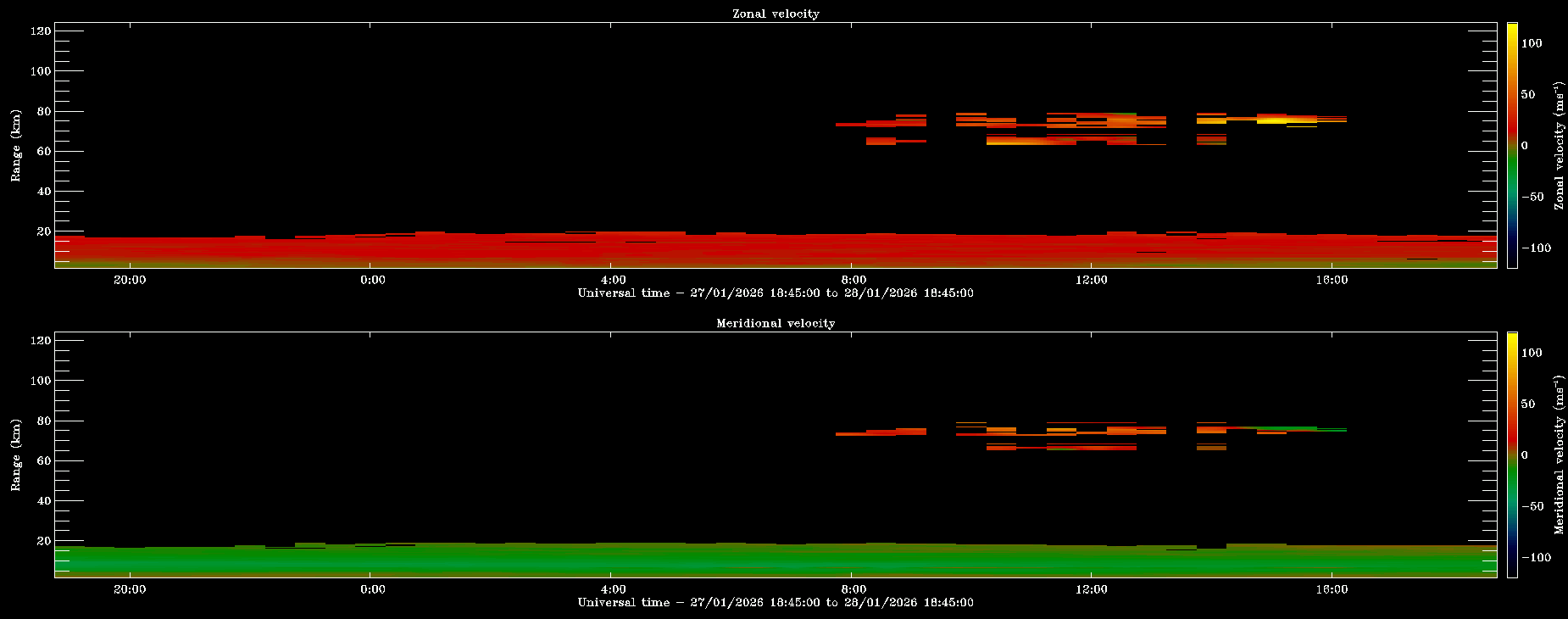Click Range (km) label of Meridional plot

pos(15,454)
